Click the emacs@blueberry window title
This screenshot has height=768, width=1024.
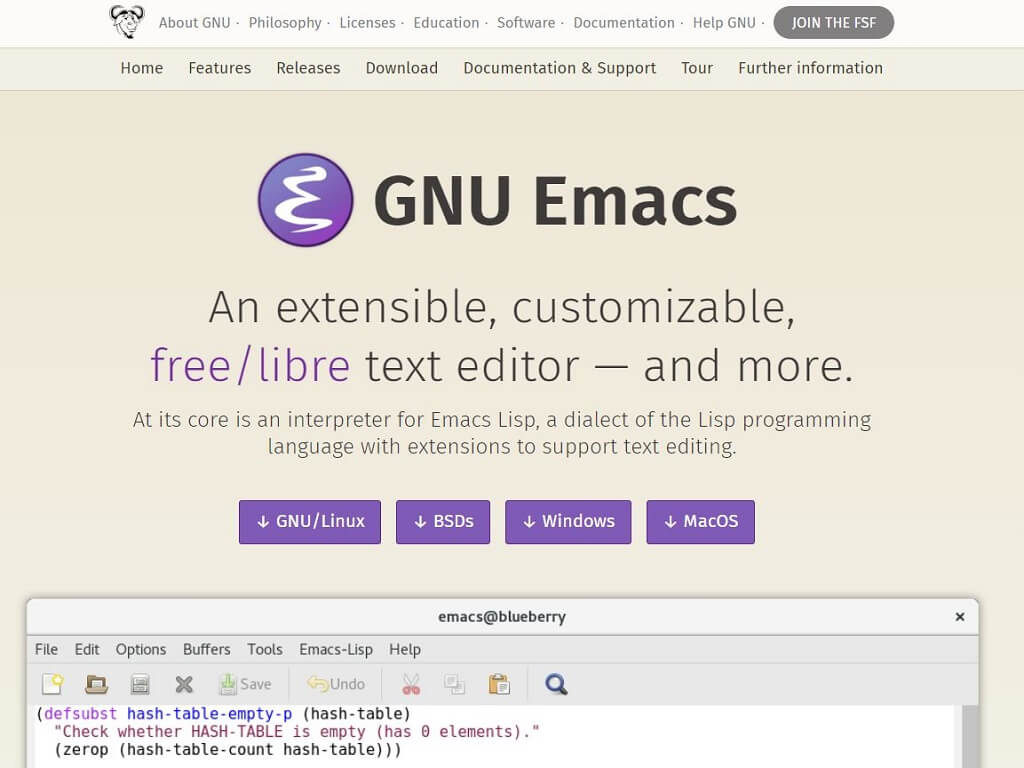[x=502, y=616]
